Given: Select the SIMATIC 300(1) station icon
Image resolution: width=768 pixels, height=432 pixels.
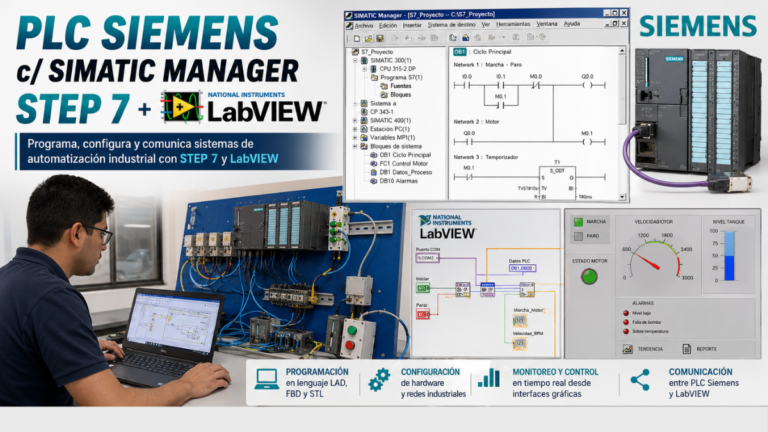Looking at the screenshot, I should coord(364,60).
